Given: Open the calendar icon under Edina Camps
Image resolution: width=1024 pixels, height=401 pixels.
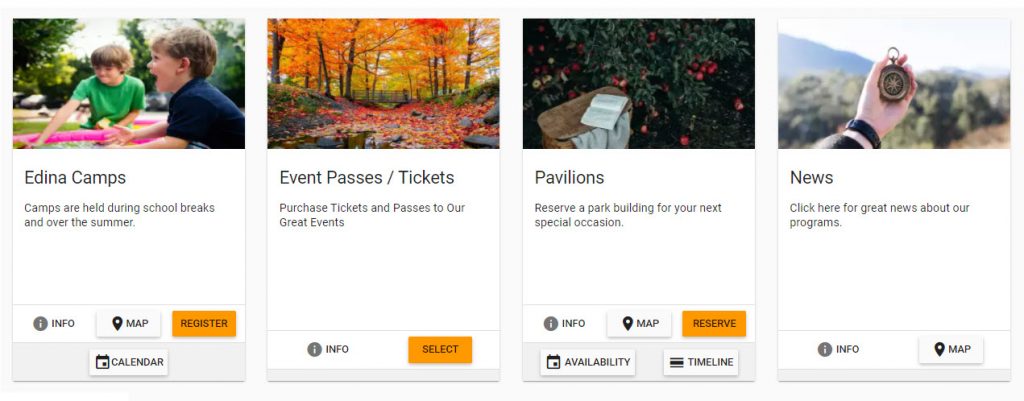Looking at the screenshot, I should 102,362.
